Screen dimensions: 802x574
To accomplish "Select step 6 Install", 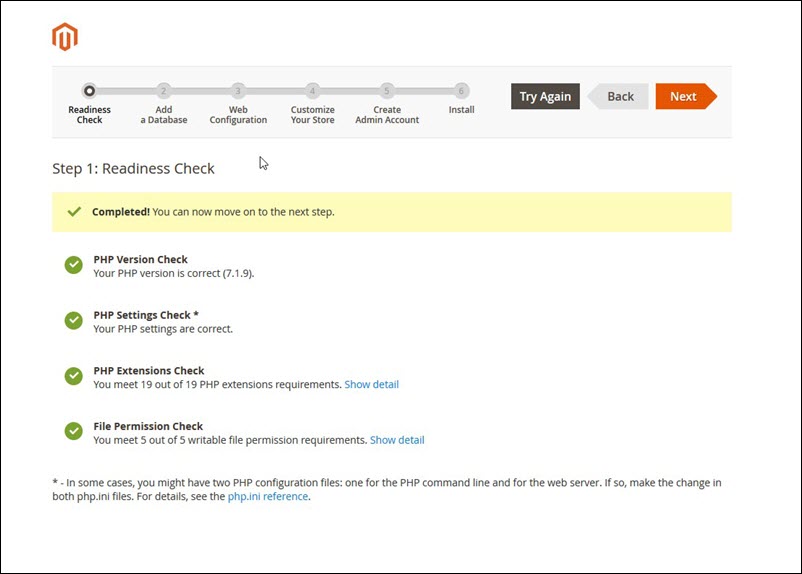I will tap(461, 91).
